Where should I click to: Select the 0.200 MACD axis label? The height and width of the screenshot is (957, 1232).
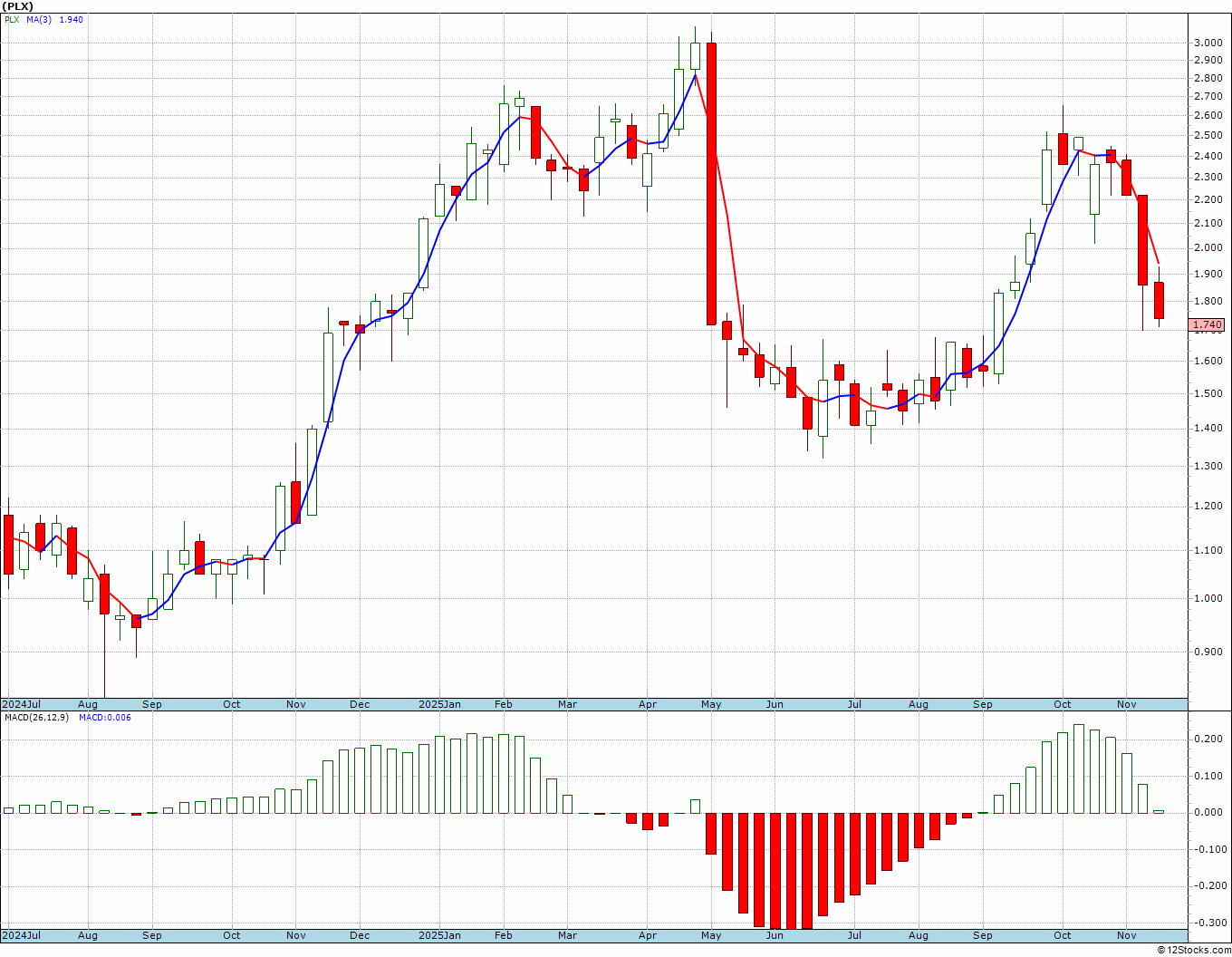tap(1209, 739)
